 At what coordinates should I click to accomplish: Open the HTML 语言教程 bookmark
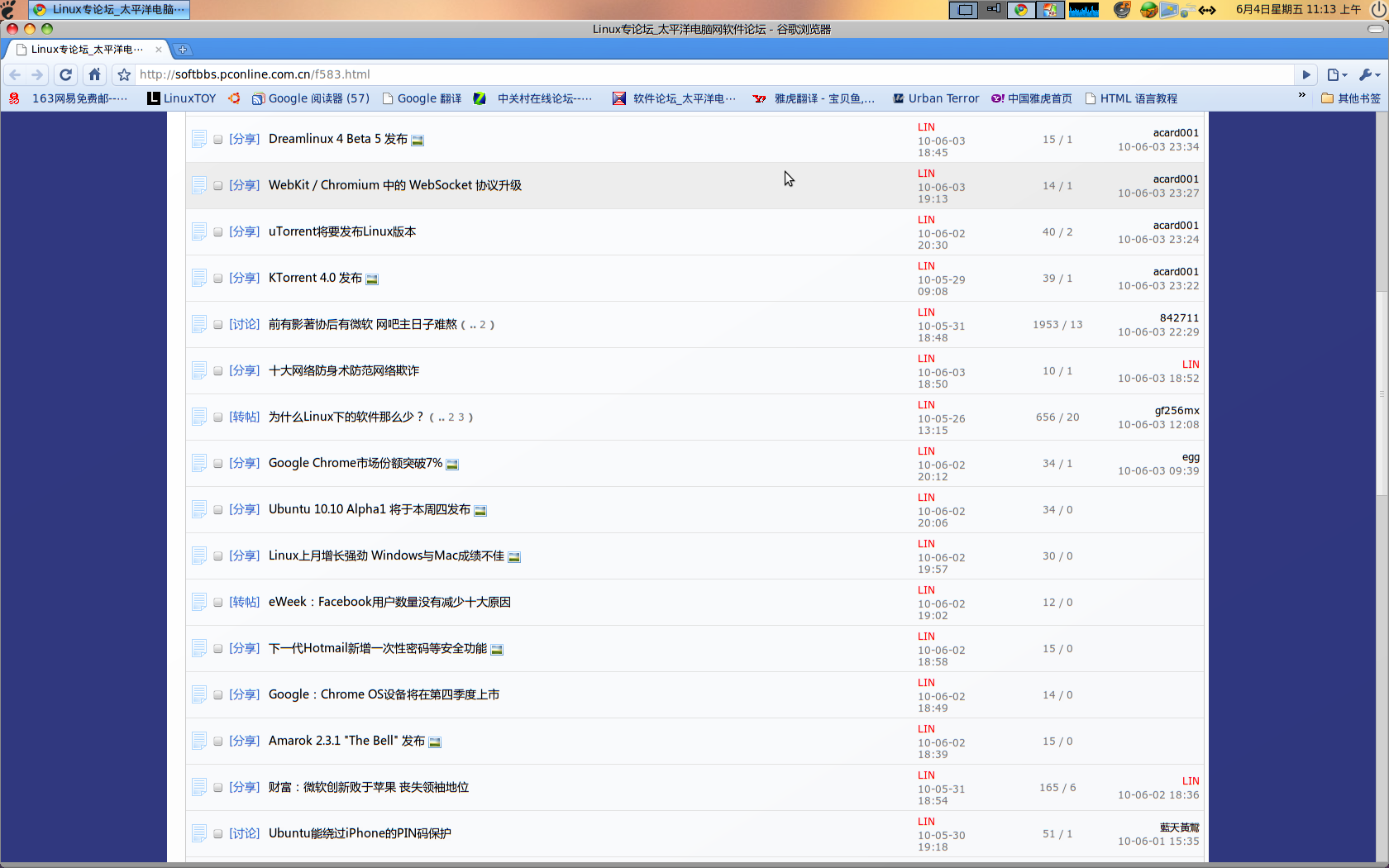click(1131, 98)
